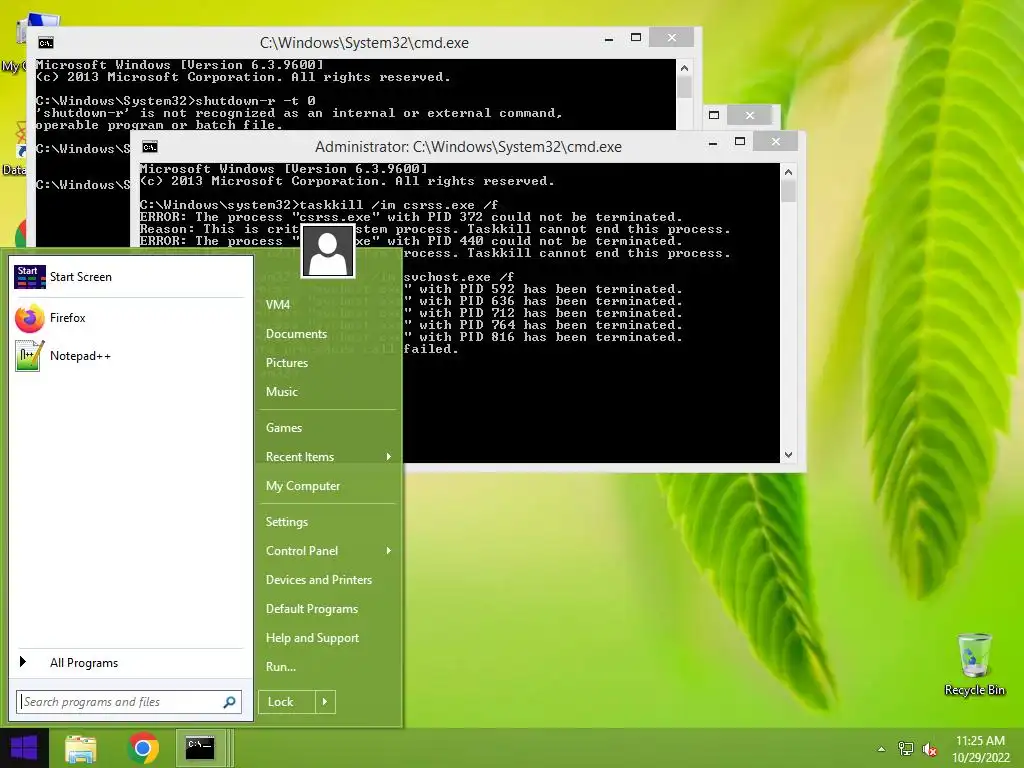1024x768 pixels.
Task: Expand Control Panel submenu arrow
Action: tap(389, 551)
